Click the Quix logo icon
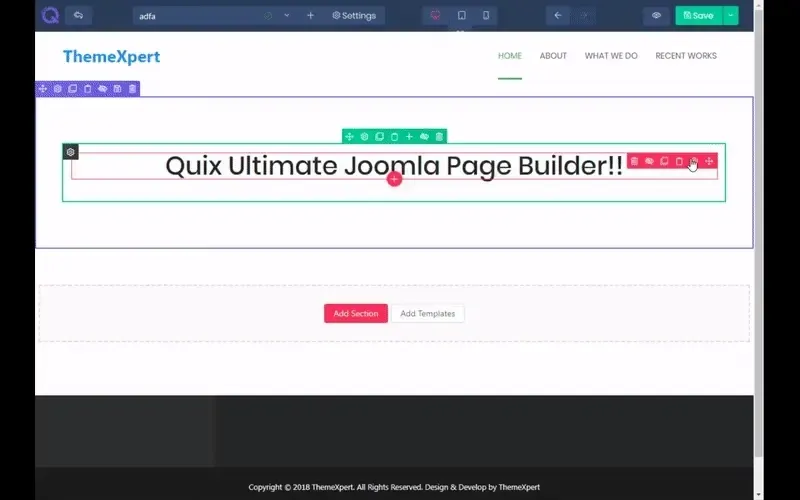The image size is (800, 500). tap(50, 15)
